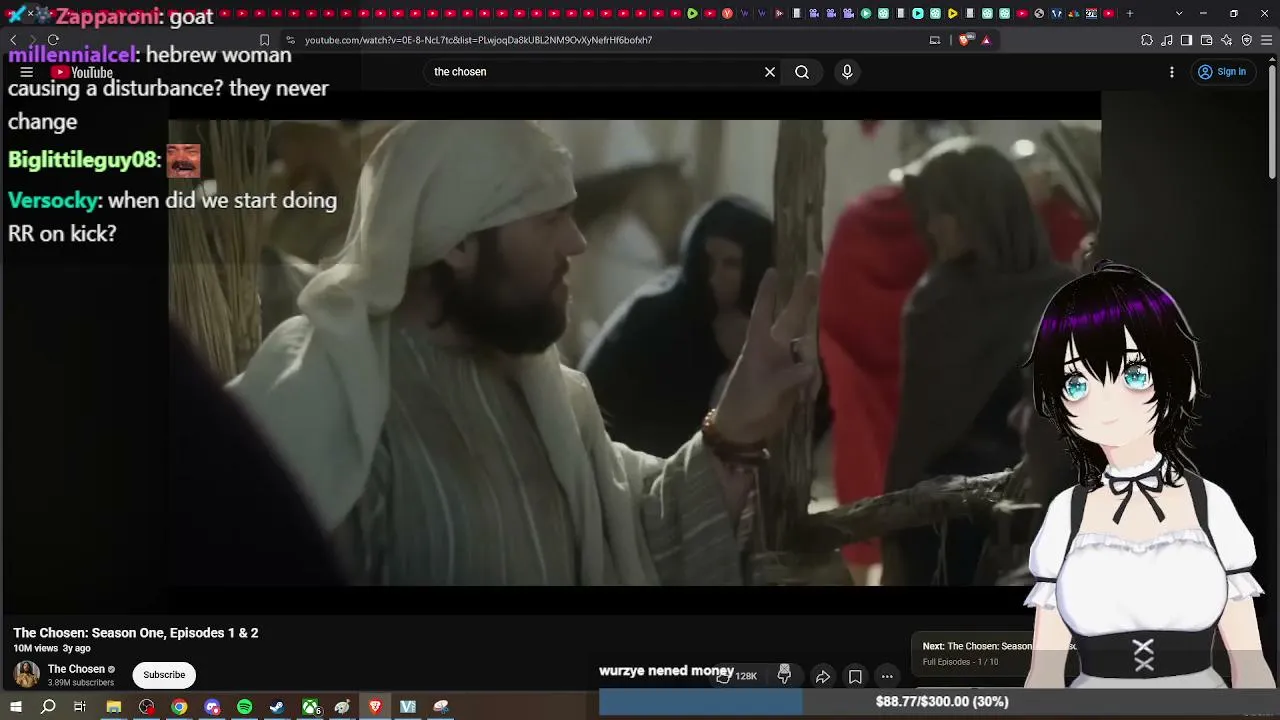Bookmark this page in the browser

(x=264, y=40)
